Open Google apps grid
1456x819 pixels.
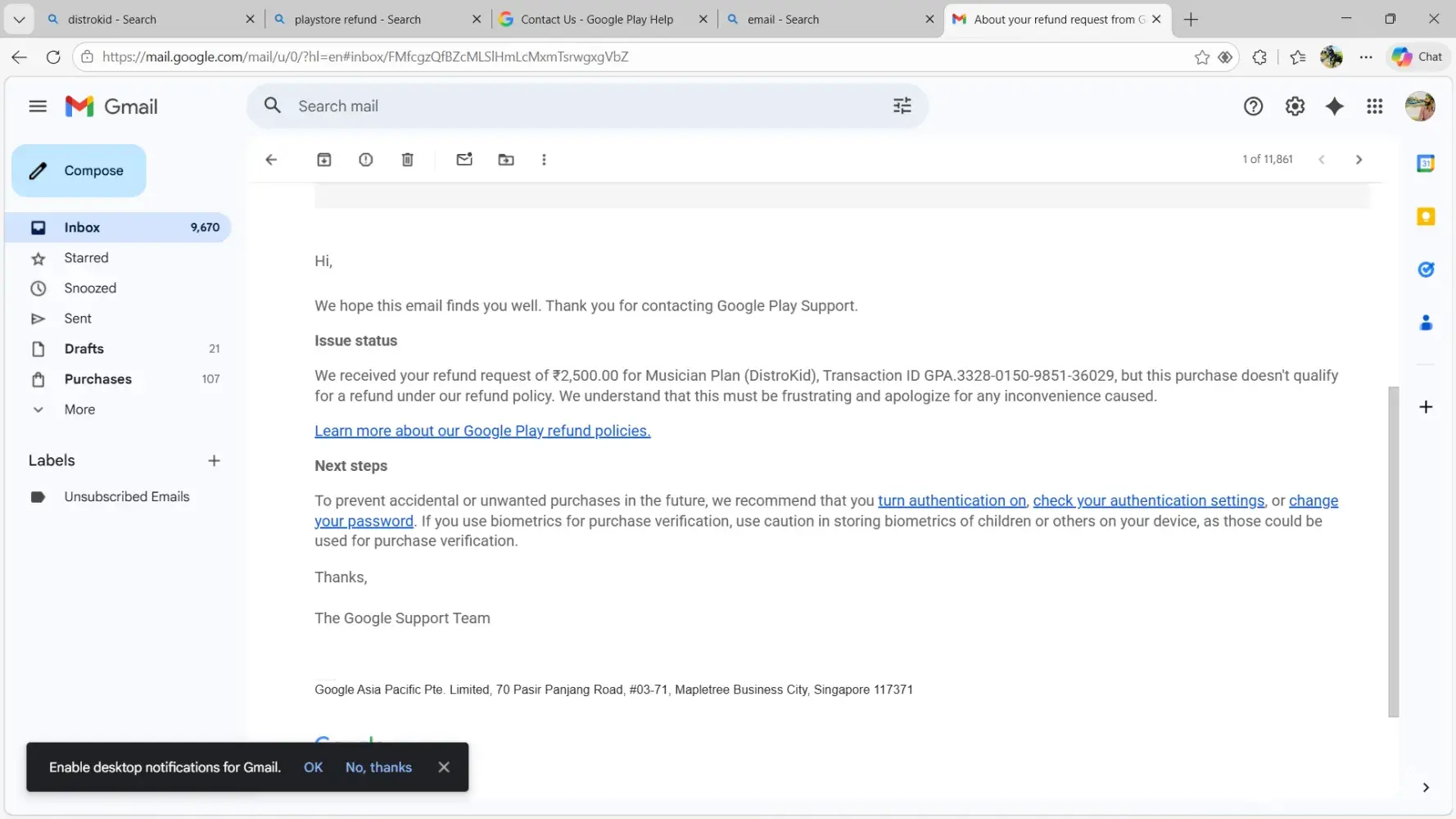pos(1375,106)
